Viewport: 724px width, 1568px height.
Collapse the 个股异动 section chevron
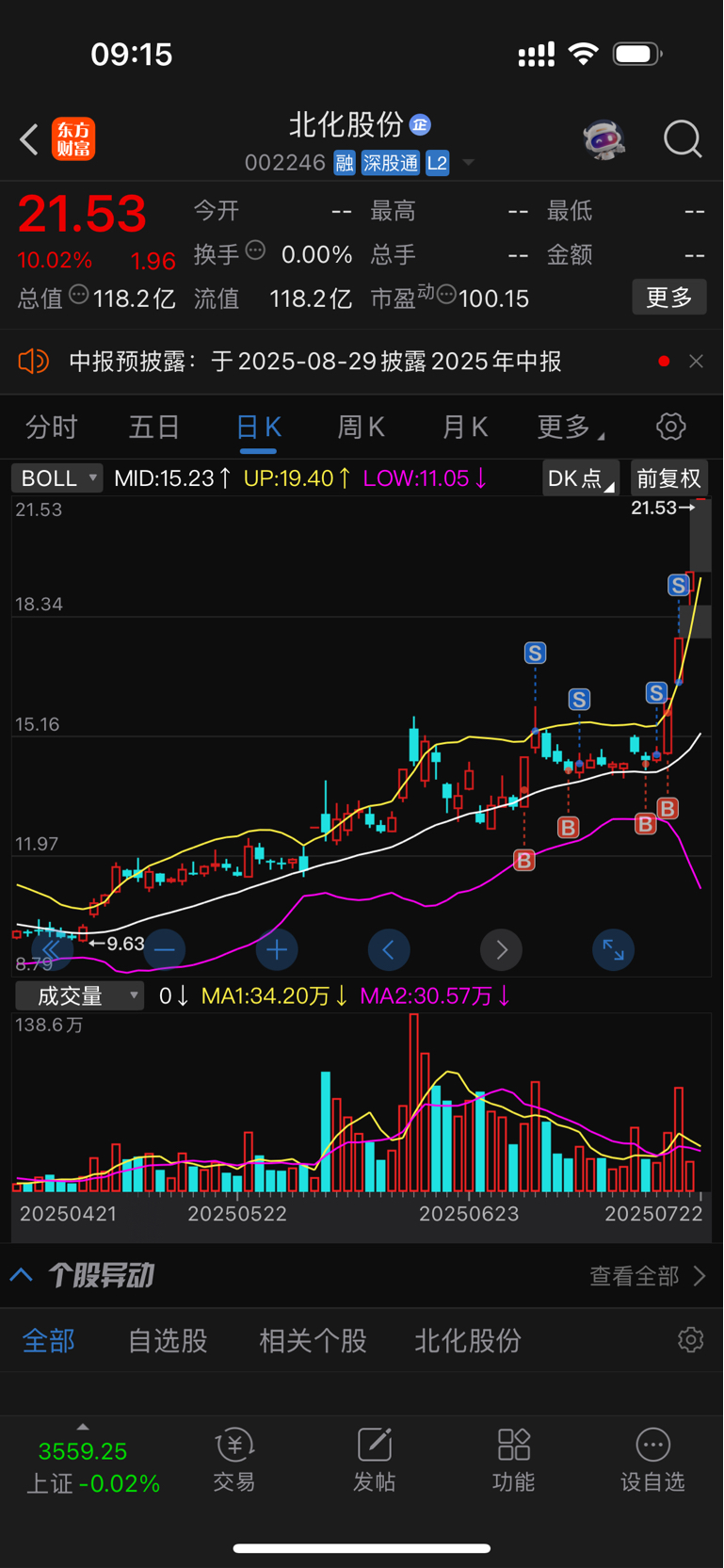tap(22, 1276)
